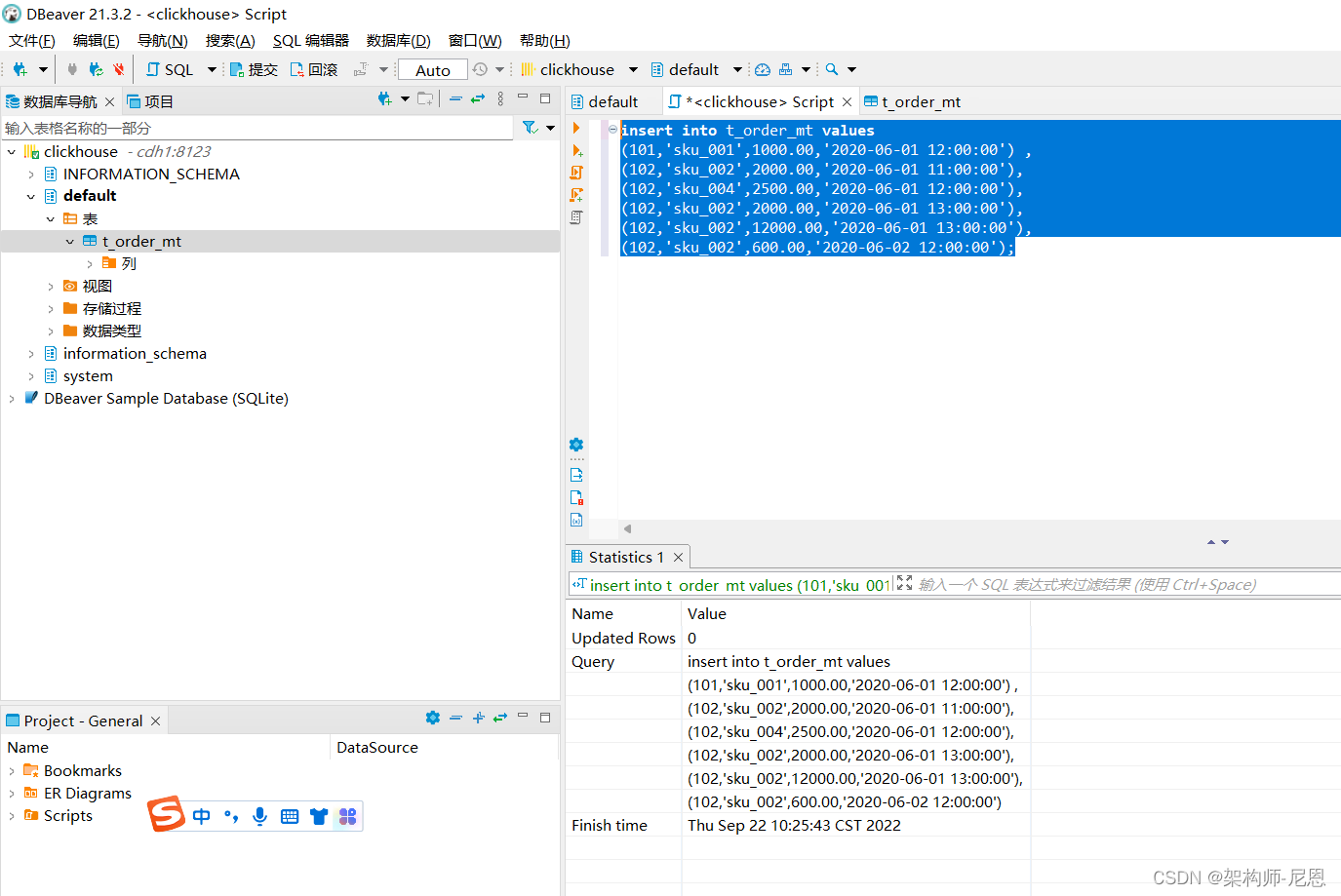This screenshot has width=1341, height=896.
Task: Click the connect plug icon in main toolbar
Action: pyautogui.click(x=72, y=69)
